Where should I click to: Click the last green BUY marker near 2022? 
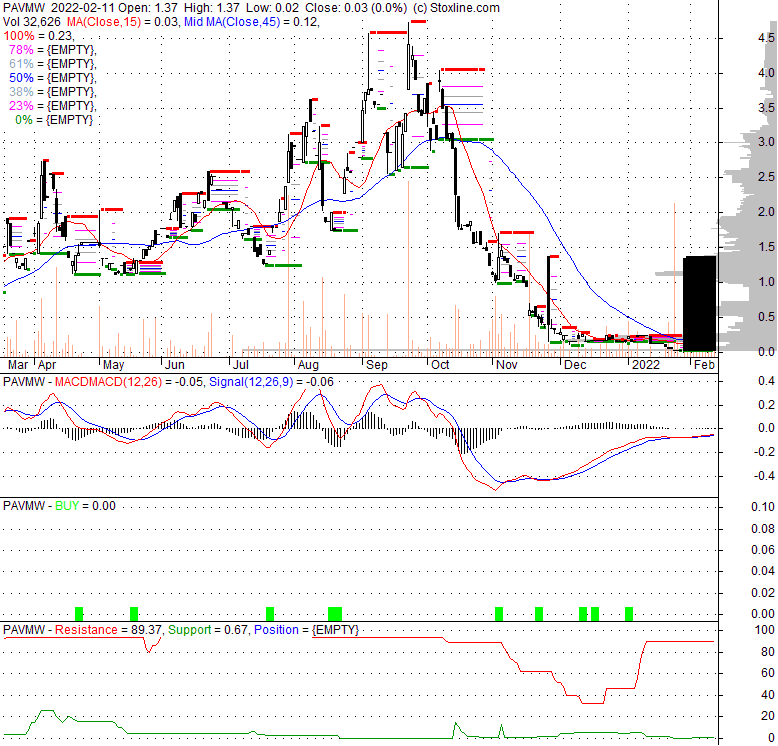[629, 614]
